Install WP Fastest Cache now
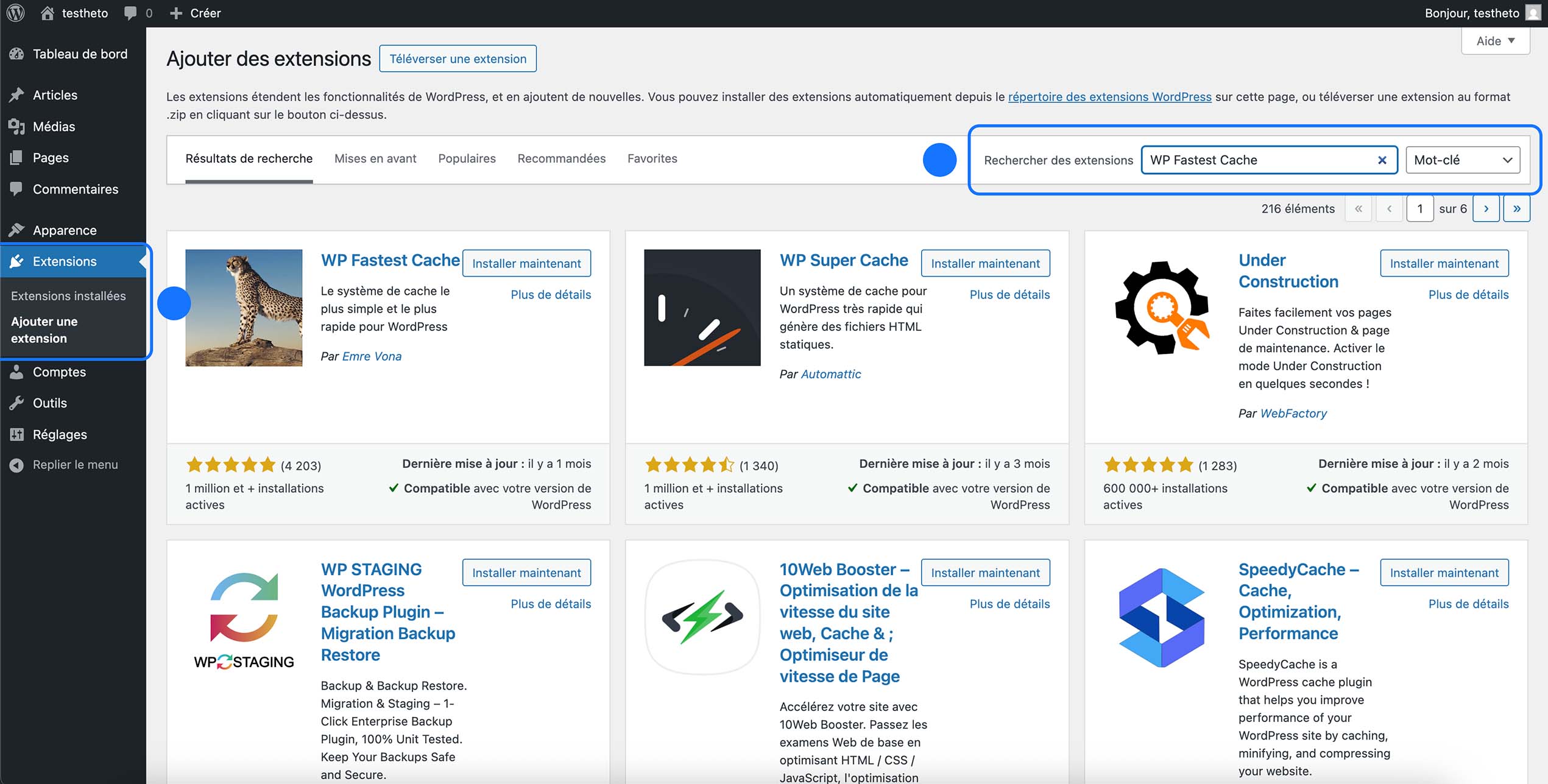This screenshot has width=1548, height=784. [526, 263]
